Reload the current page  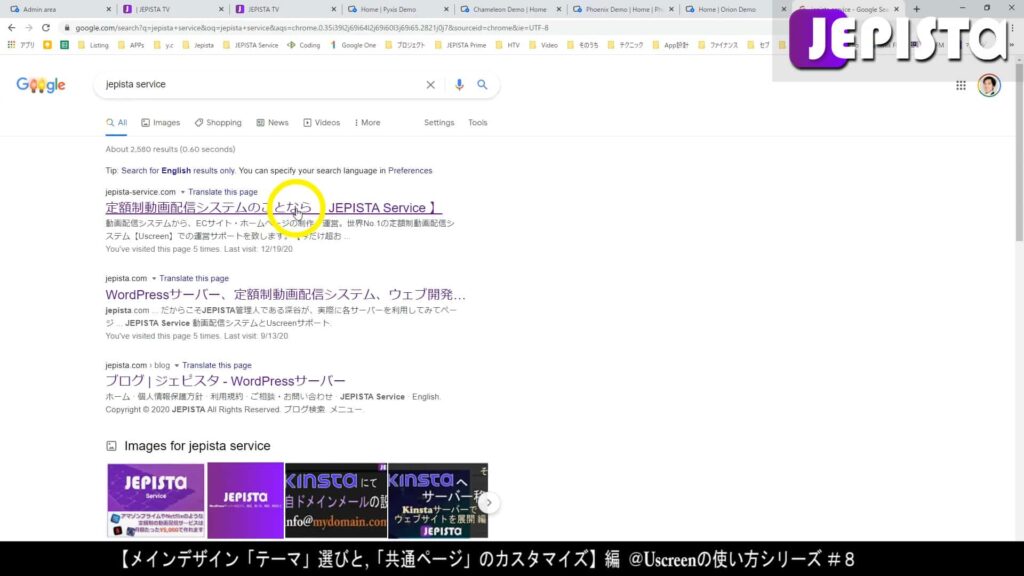click(x=46, y=28)
